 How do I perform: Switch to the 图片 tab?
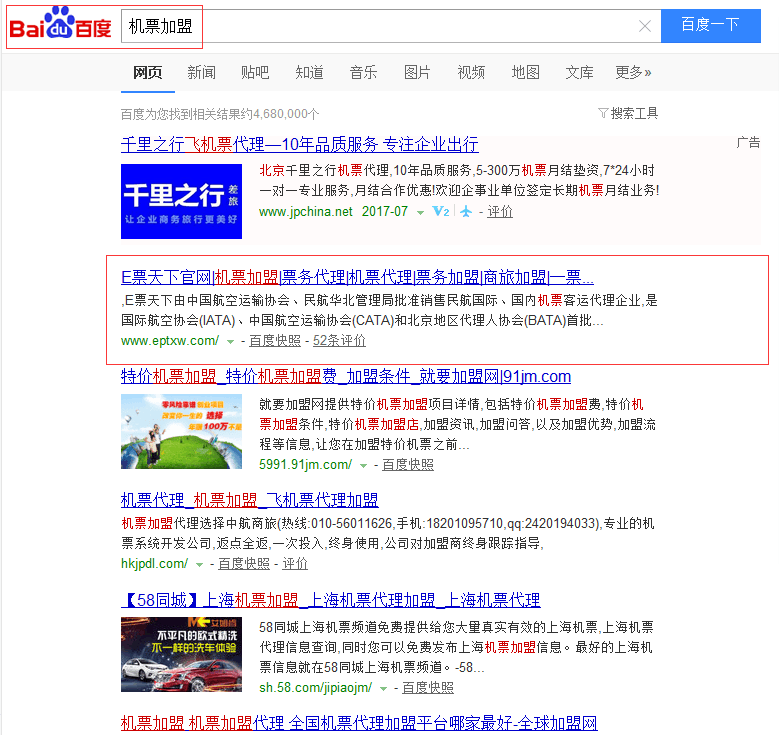point(417,72)
